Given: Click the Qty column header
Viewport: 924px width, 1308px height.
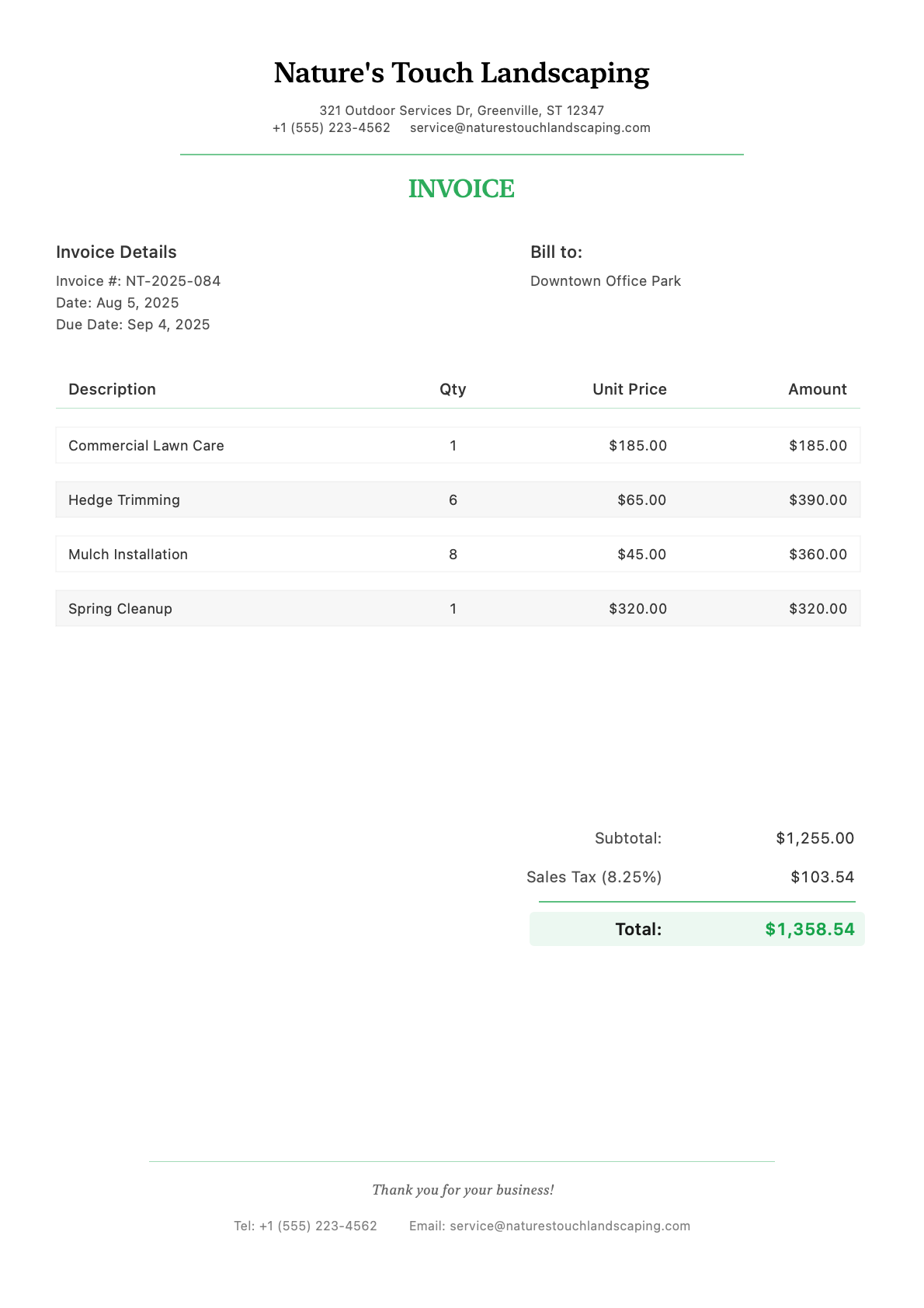Looking at the screenshot, I should 453,389.
